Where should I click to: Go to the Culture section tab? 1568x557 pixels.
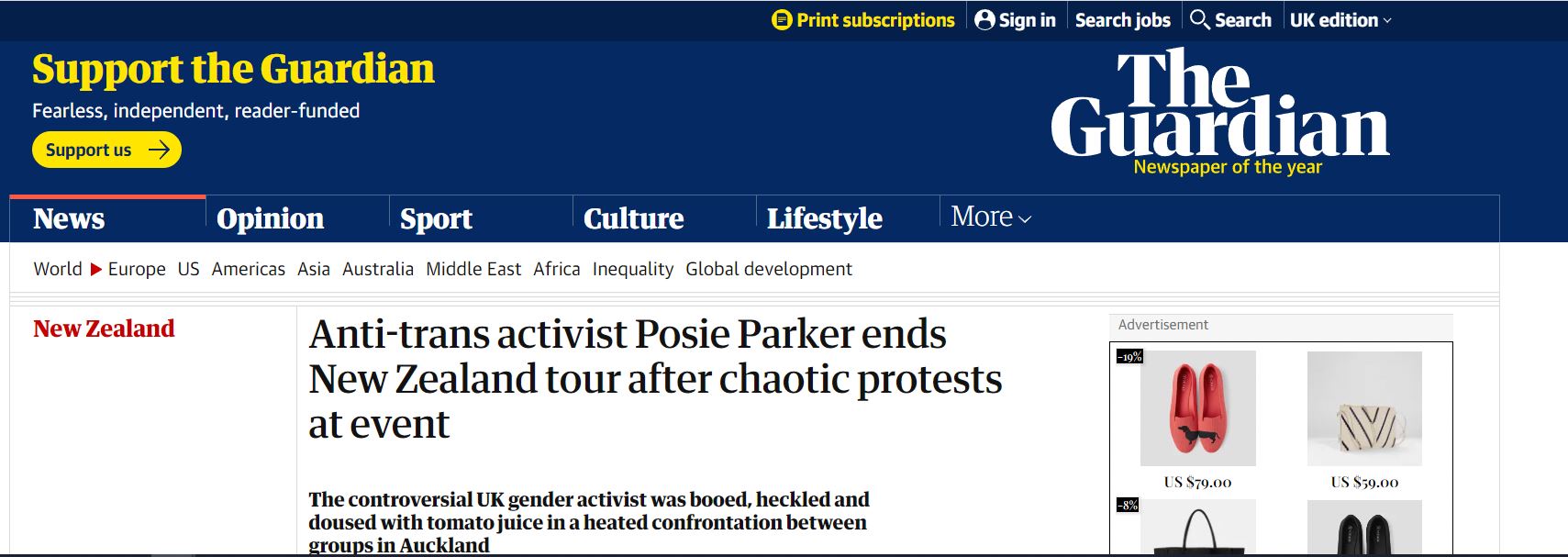633,218
